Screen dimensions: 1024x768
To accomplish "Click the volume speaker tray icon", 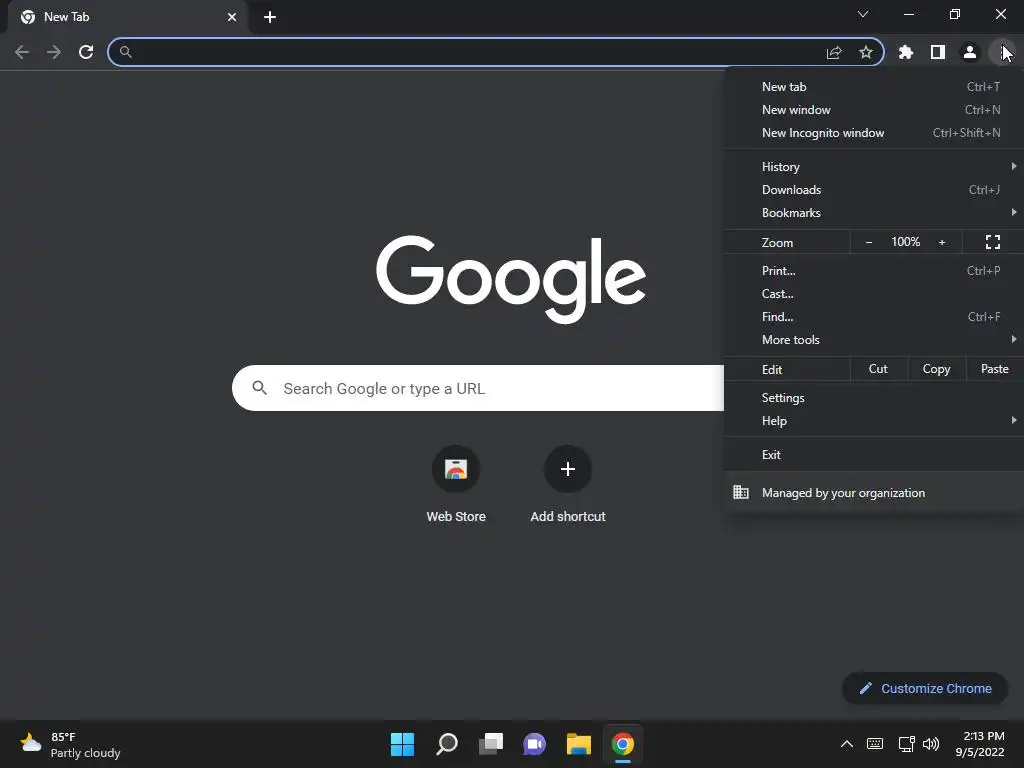I will point(931,744).
